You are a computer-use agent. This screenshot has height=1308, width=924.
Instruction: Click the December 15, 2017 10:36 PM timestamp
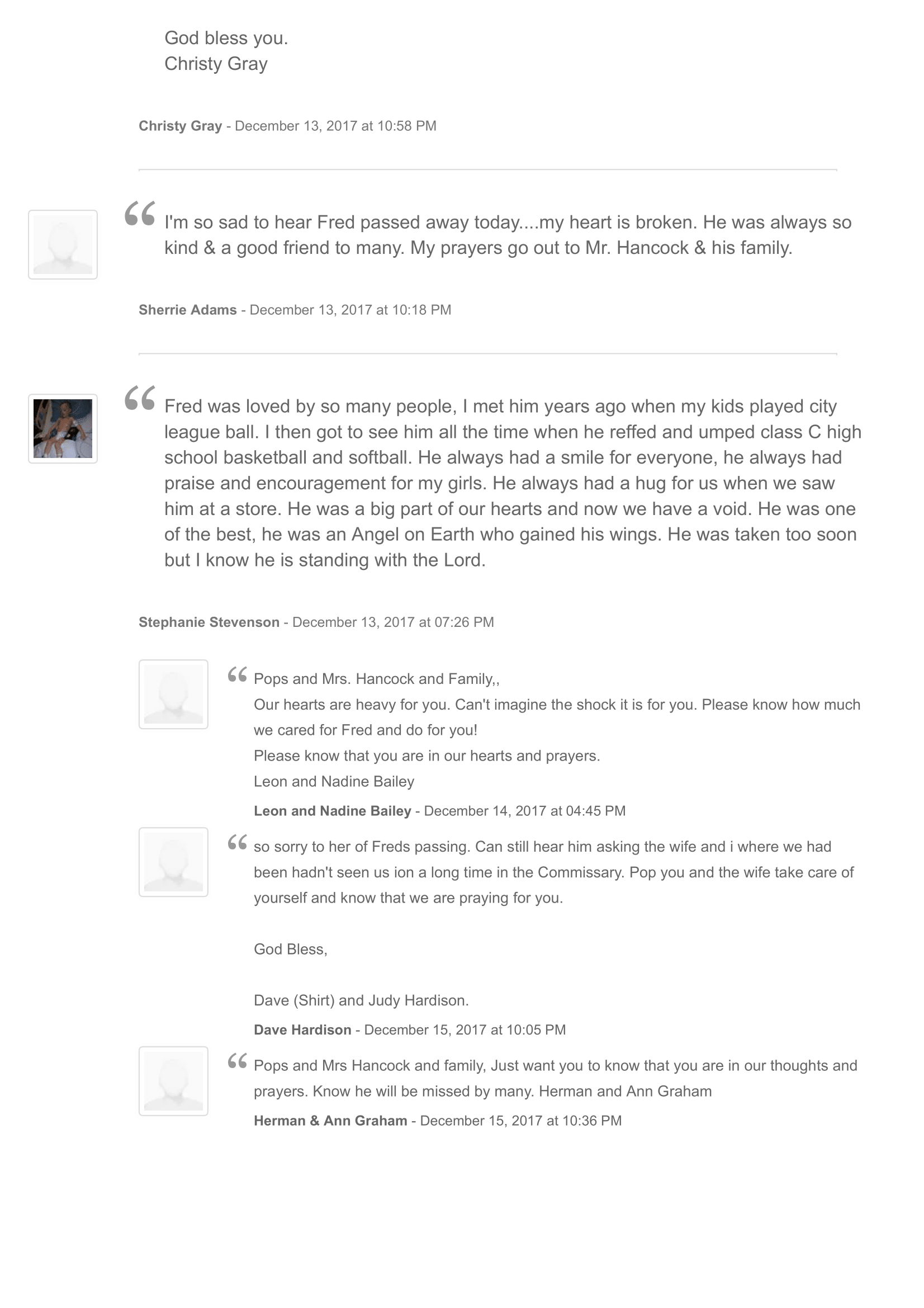(520, 1121)
